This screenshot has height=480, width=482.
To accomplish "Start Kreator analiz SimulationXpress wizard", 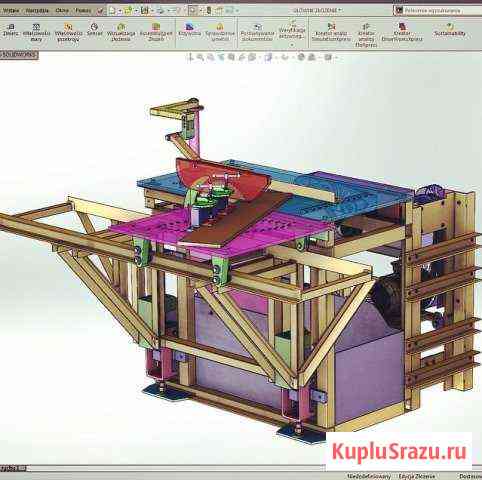I will coord(331,32).
